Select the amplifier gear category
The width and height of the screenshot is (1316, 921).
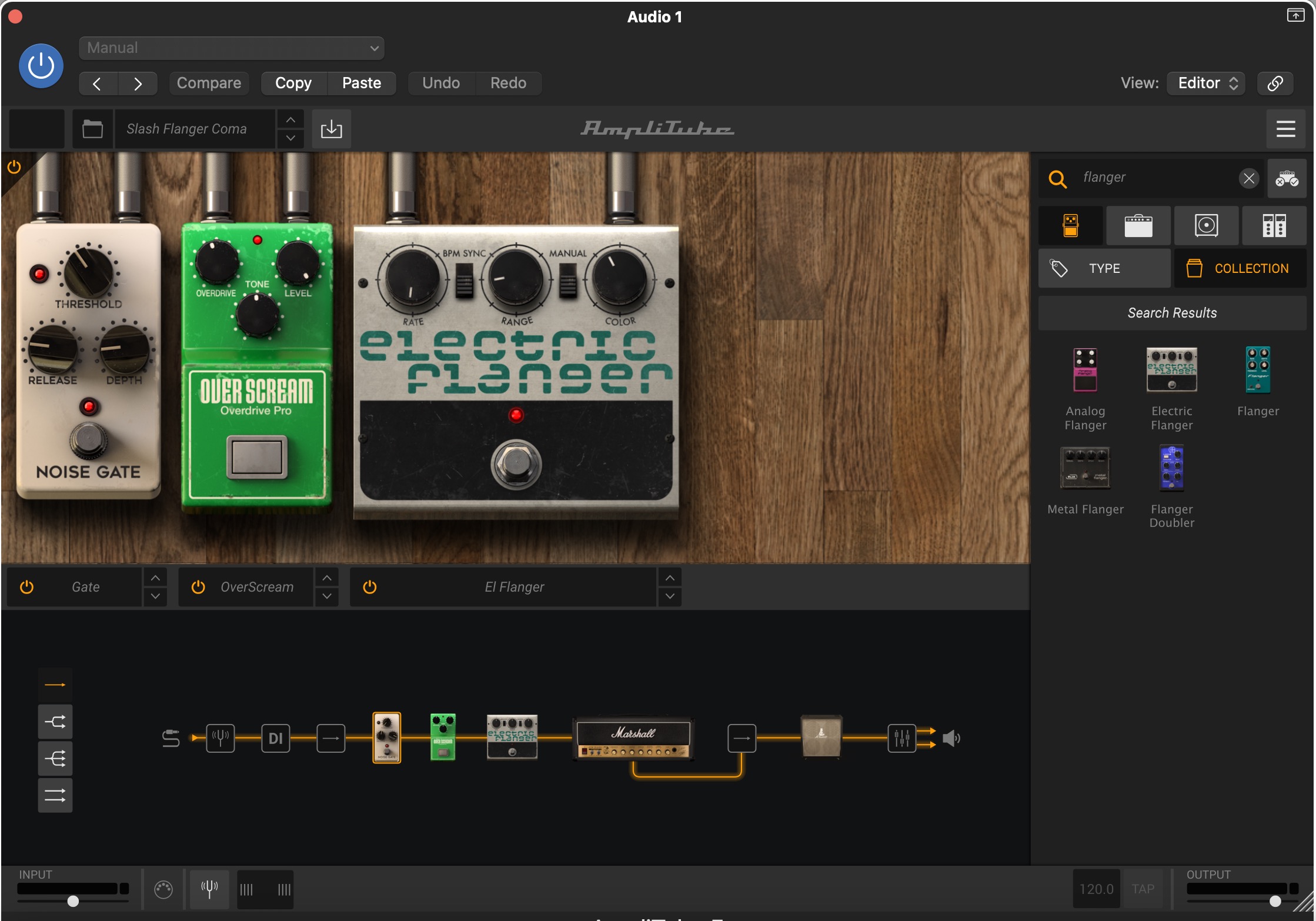(x=1138, y=226)
